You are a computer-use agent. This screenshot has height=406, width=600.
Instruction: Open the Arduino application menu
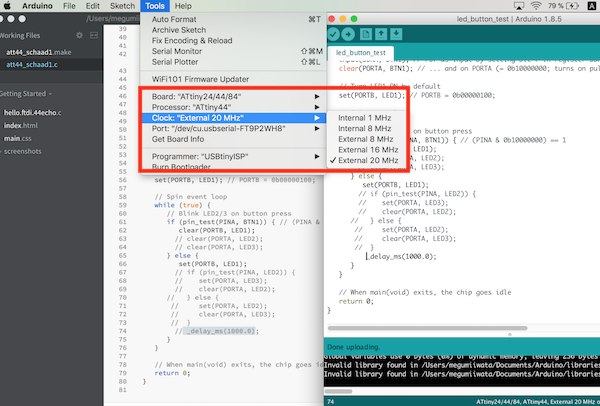pos(37,6)
